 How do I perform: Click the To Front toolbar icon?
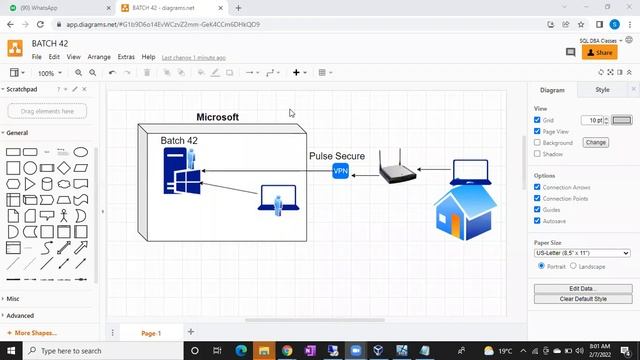(167, 73)
